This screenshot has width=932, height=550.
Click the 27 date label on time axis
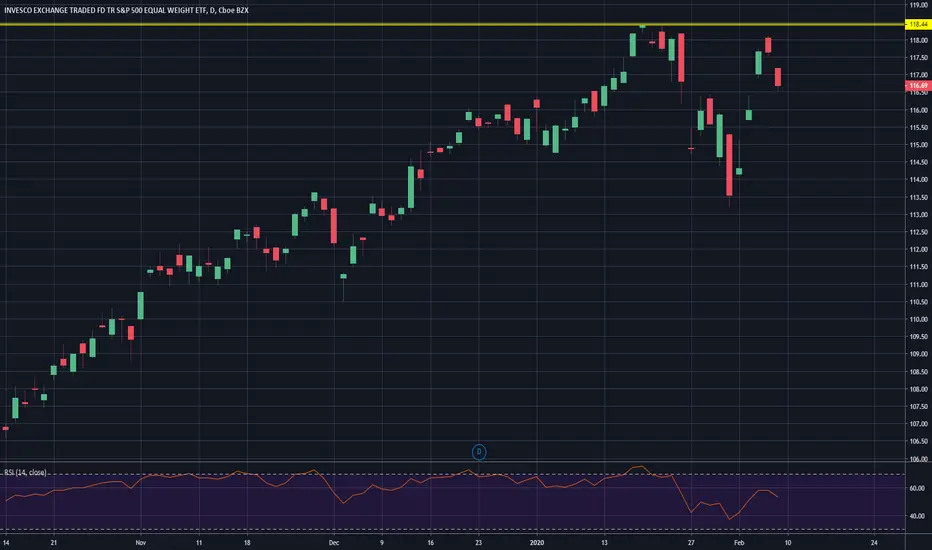tap(691, 542)
